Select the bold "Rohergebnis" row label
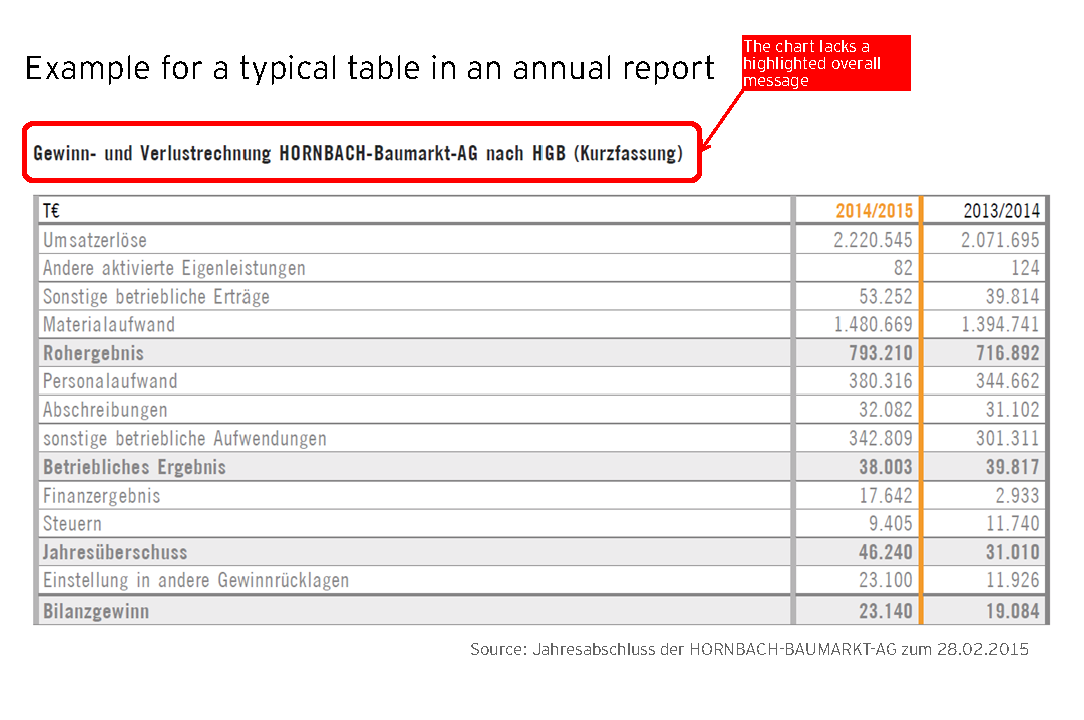Screen dimensions: 1084x720 tap(93, 353)
